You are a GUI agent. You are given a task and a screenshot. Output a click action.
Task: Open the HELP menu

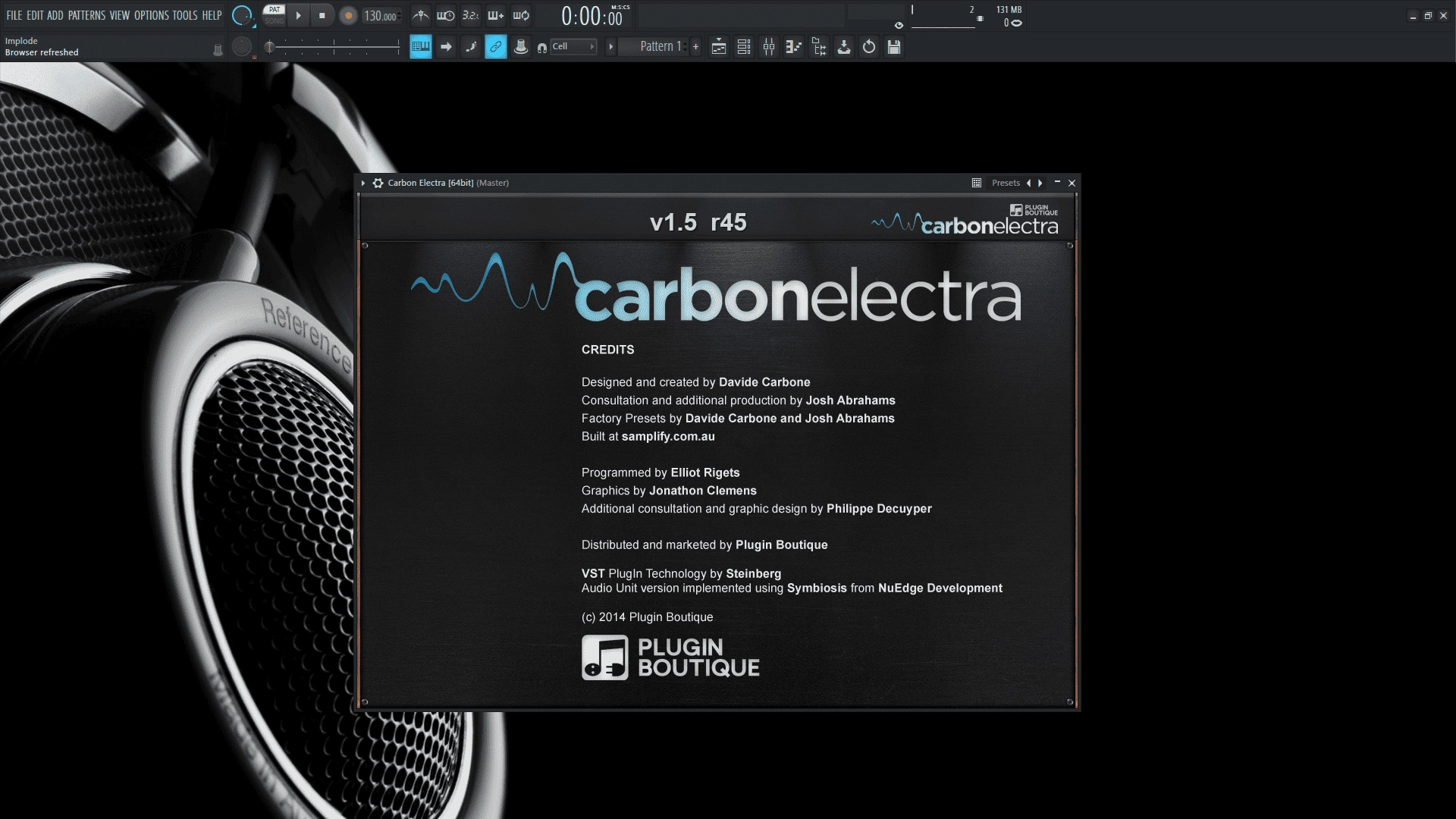[212, 15]
